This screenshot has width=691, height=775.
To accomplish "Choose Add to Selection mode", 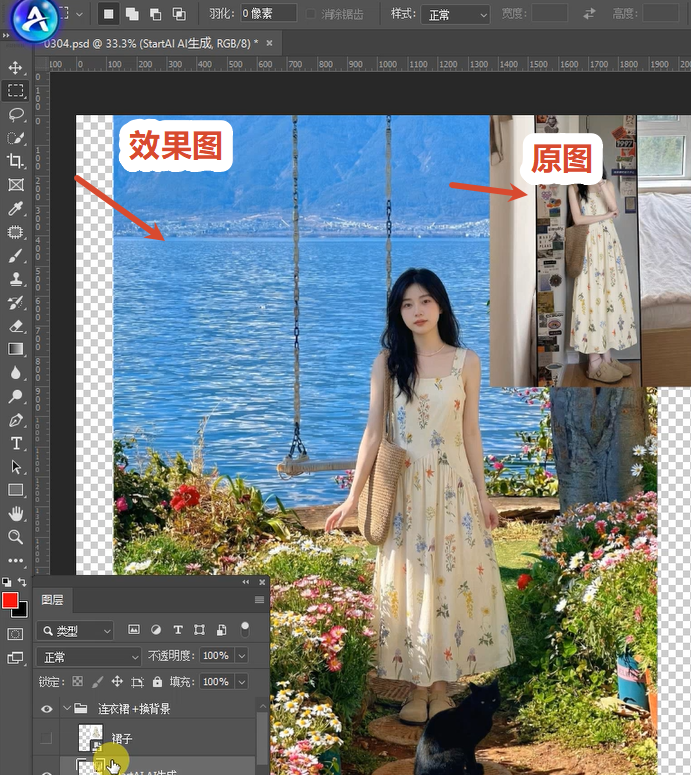I will point(132,14).
